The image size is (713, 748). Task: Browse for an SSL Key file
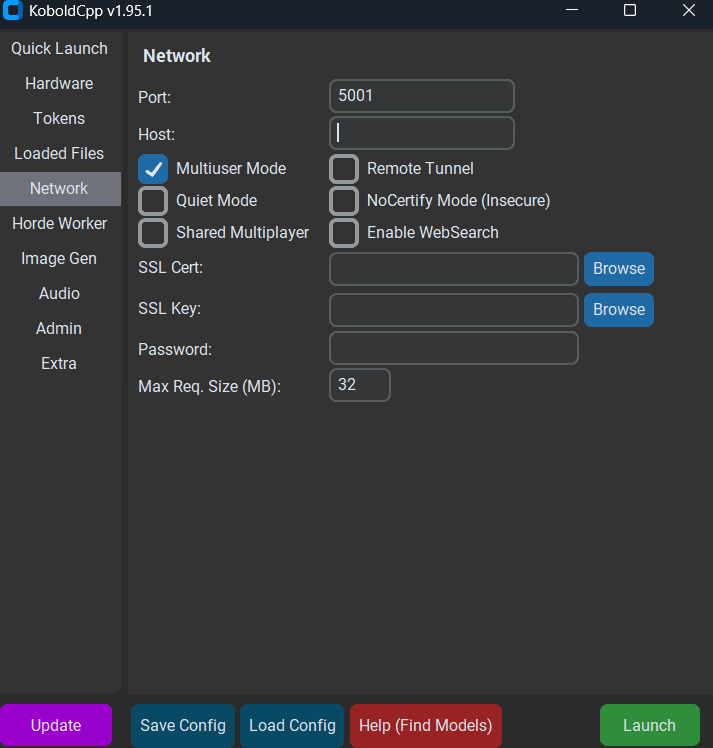click(618, 310)
